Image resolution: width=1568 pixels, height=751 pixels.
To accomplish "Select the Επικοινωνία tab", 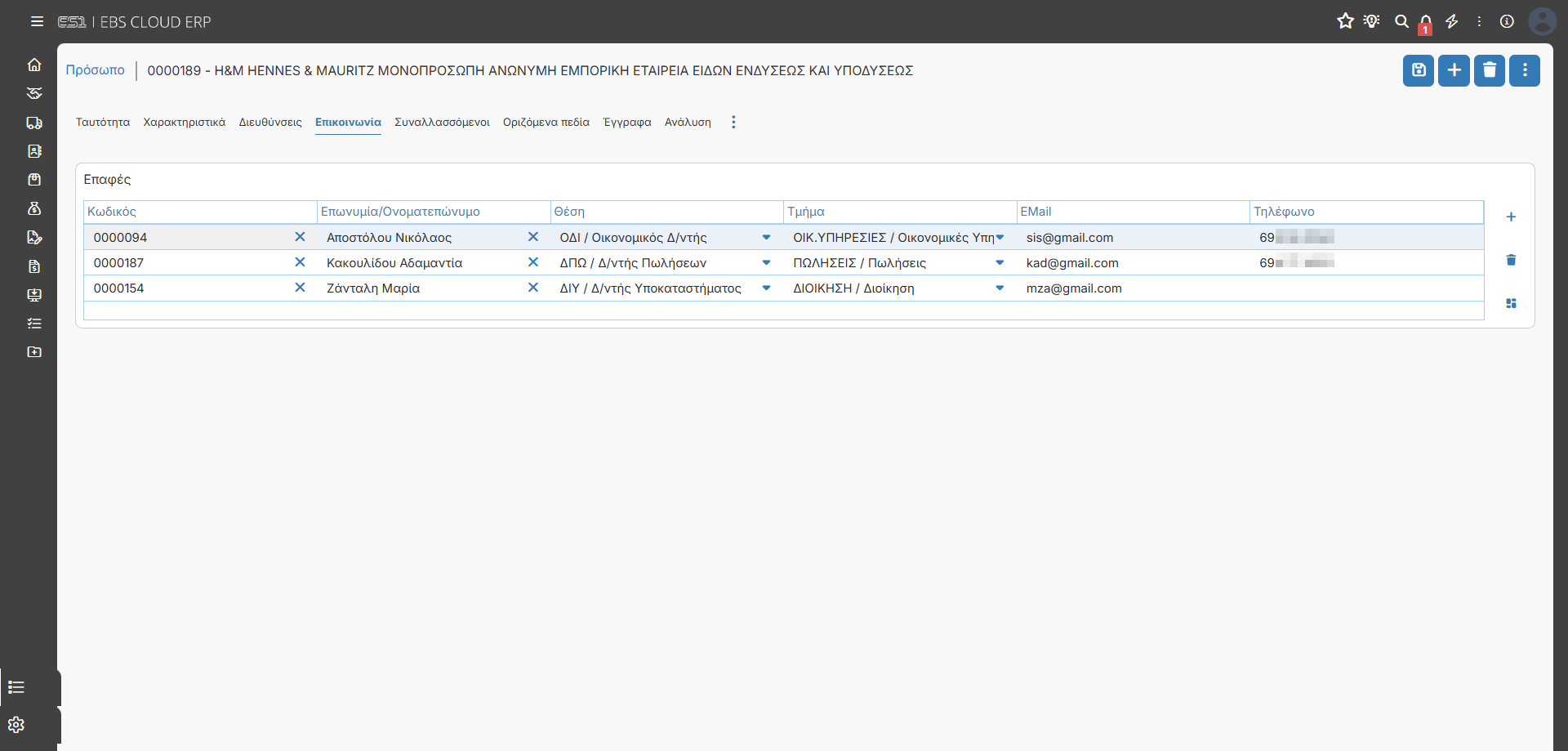I will 349,123.
